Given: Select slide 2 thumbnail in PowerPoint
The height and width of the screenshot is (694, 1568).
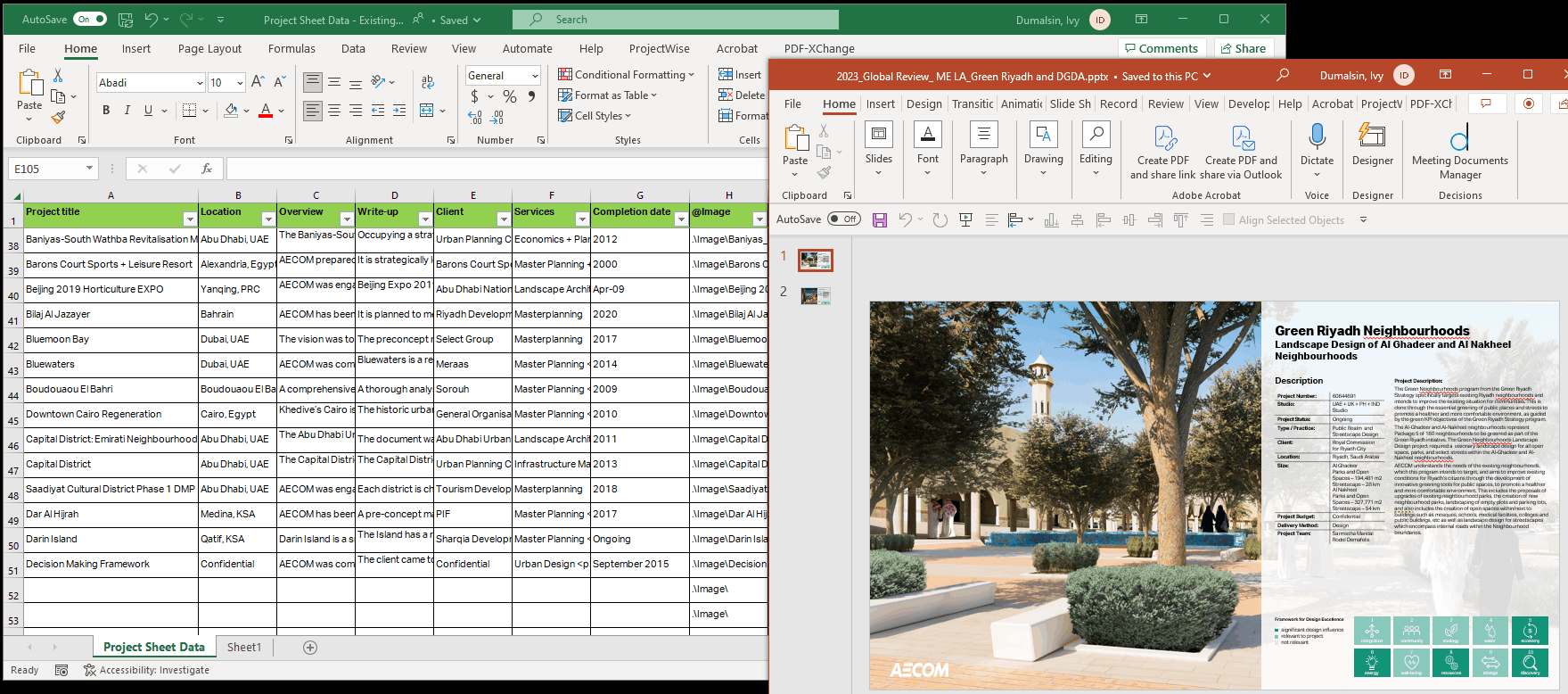Looking at the screenshot, I should [815, 295].
